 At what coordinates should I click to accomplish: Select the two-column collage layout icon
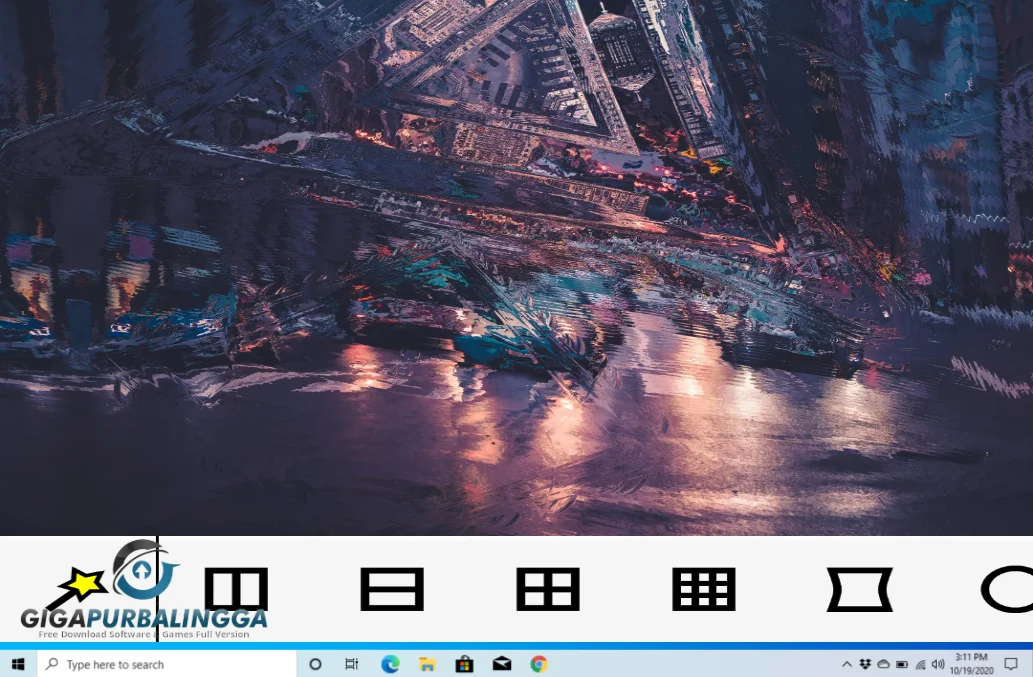pos(236,589)
